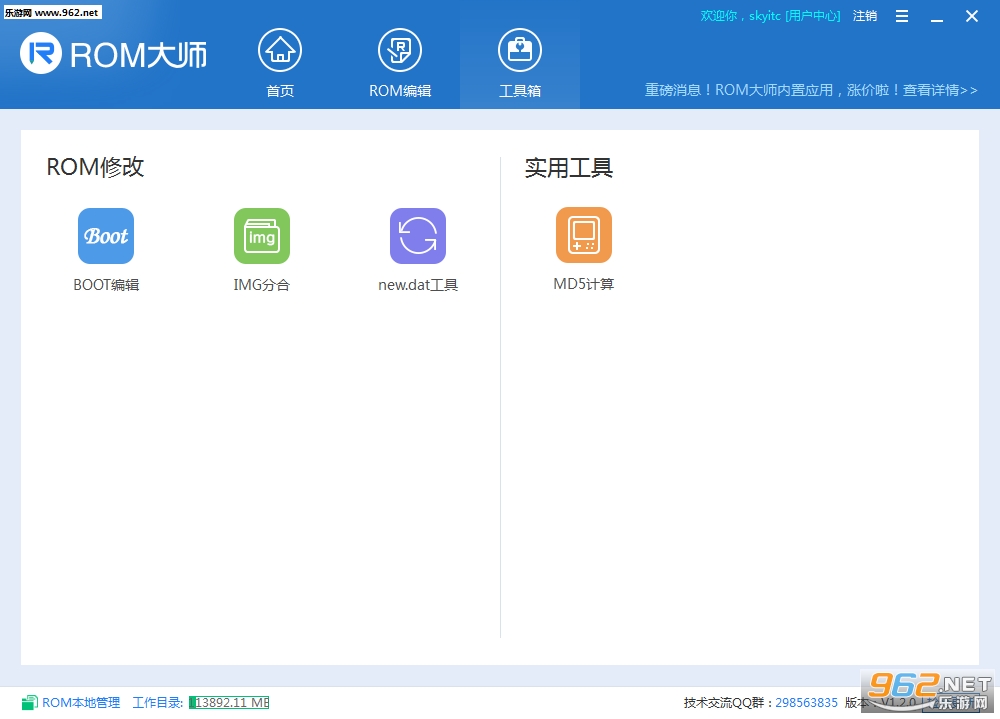The height and width of the screenshot is (719, 1000).
Task: Click the new.dat工具 text label
Action: click(418, 285)
